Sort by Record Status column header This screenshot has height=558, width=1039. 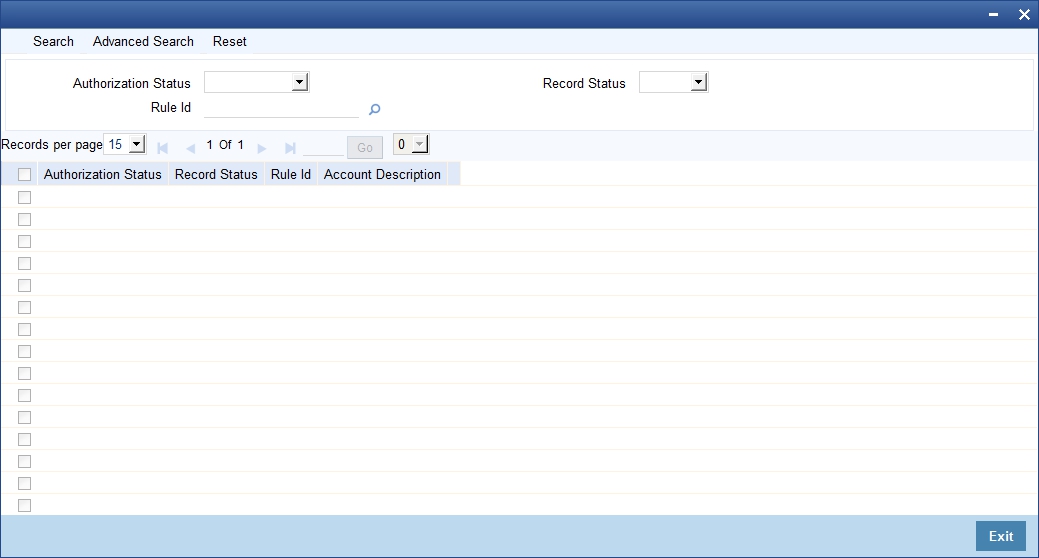pos(216,174)
